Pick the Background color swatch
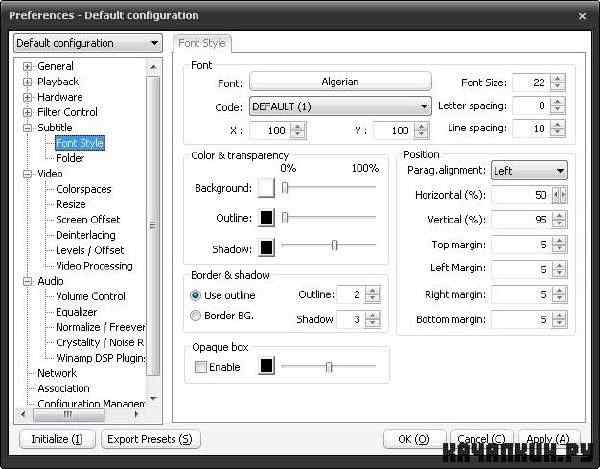 click(x=266, y=187)
